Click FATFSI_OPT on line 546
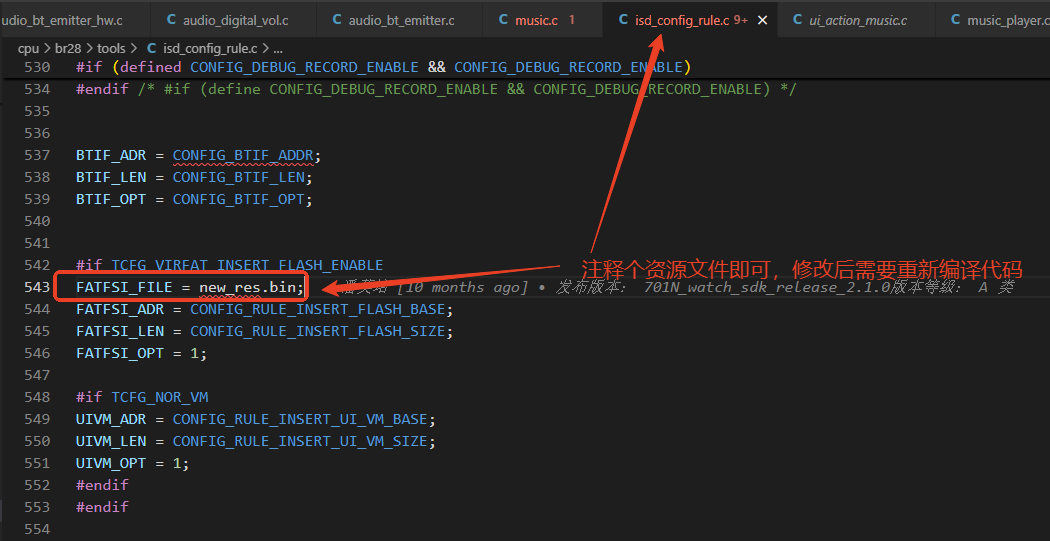The image size is (1050, 541). pyautogui.click(x=120, y=354)
